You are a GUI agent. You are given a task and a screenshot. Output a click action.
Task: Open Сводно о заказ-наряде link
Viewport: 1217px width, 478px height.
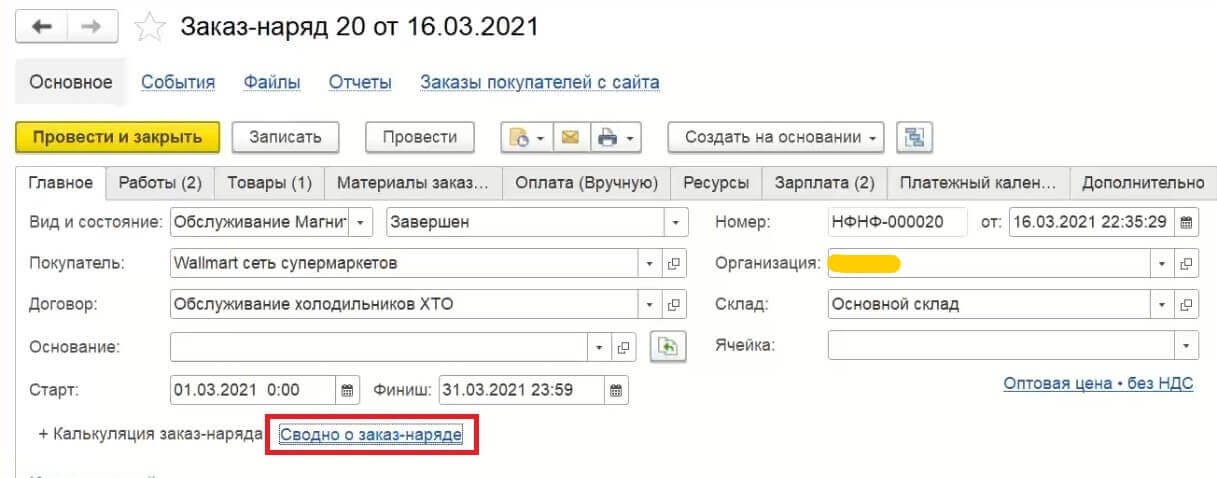tap(371, 434)
